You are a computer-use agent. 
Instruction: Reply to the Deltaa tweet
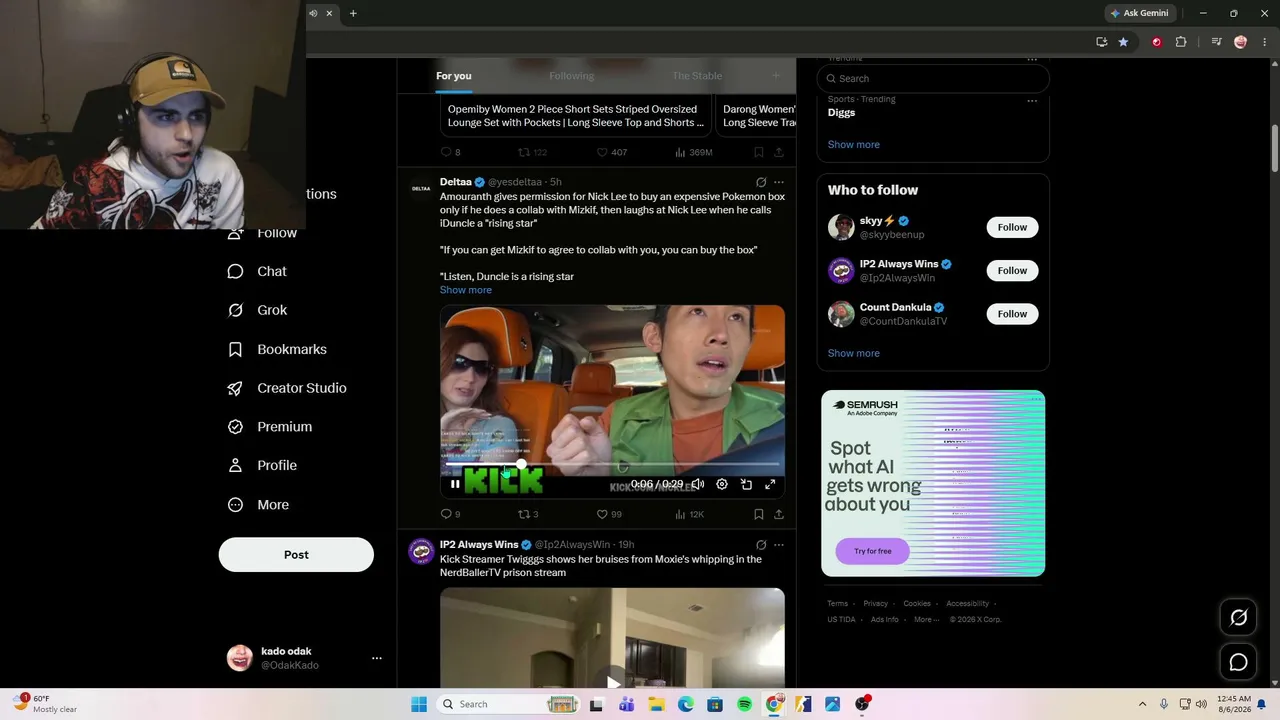[450, 514]
